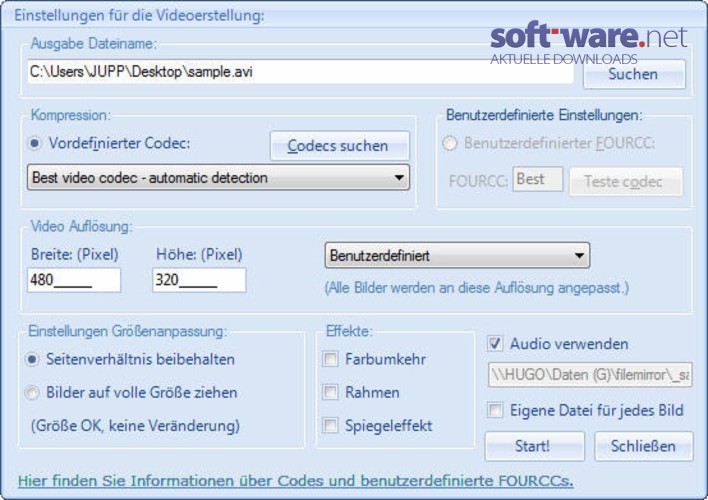Select the Benutzerdefinierter FOURCC radio button
The height and width of the screenshot is (500, 708).
coord(449,144)
